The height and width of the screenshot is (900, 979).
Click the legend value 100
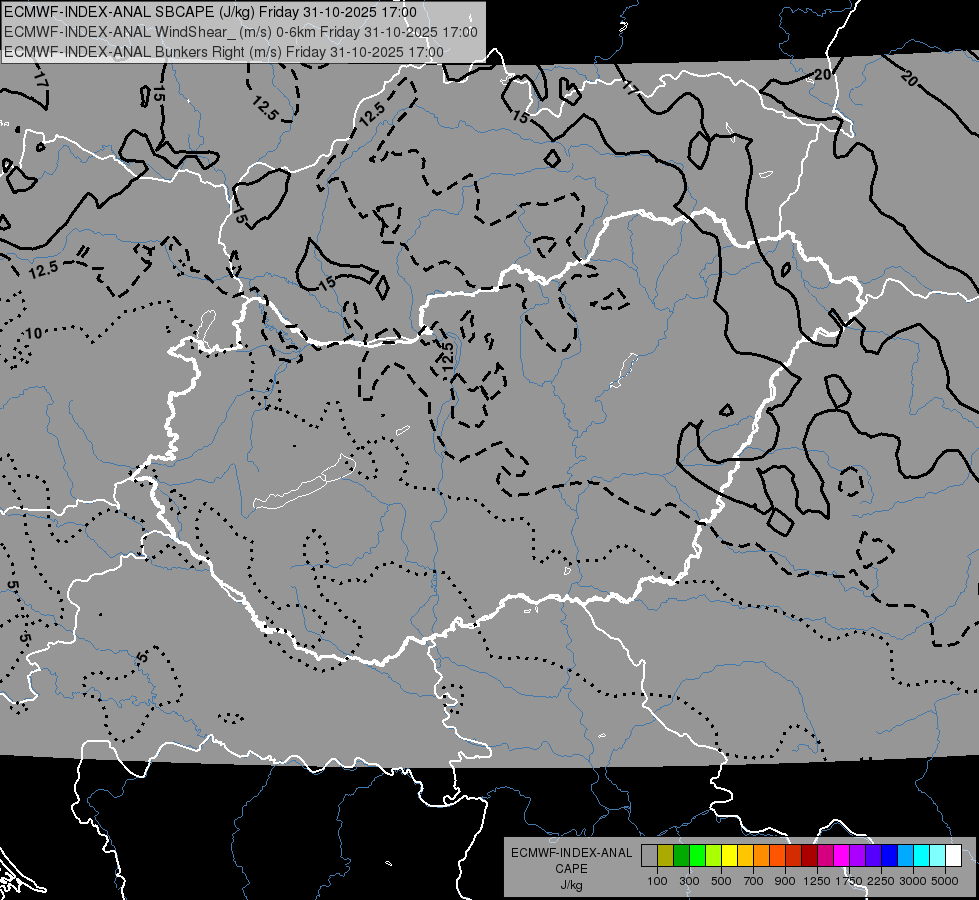tap(657, 881)
